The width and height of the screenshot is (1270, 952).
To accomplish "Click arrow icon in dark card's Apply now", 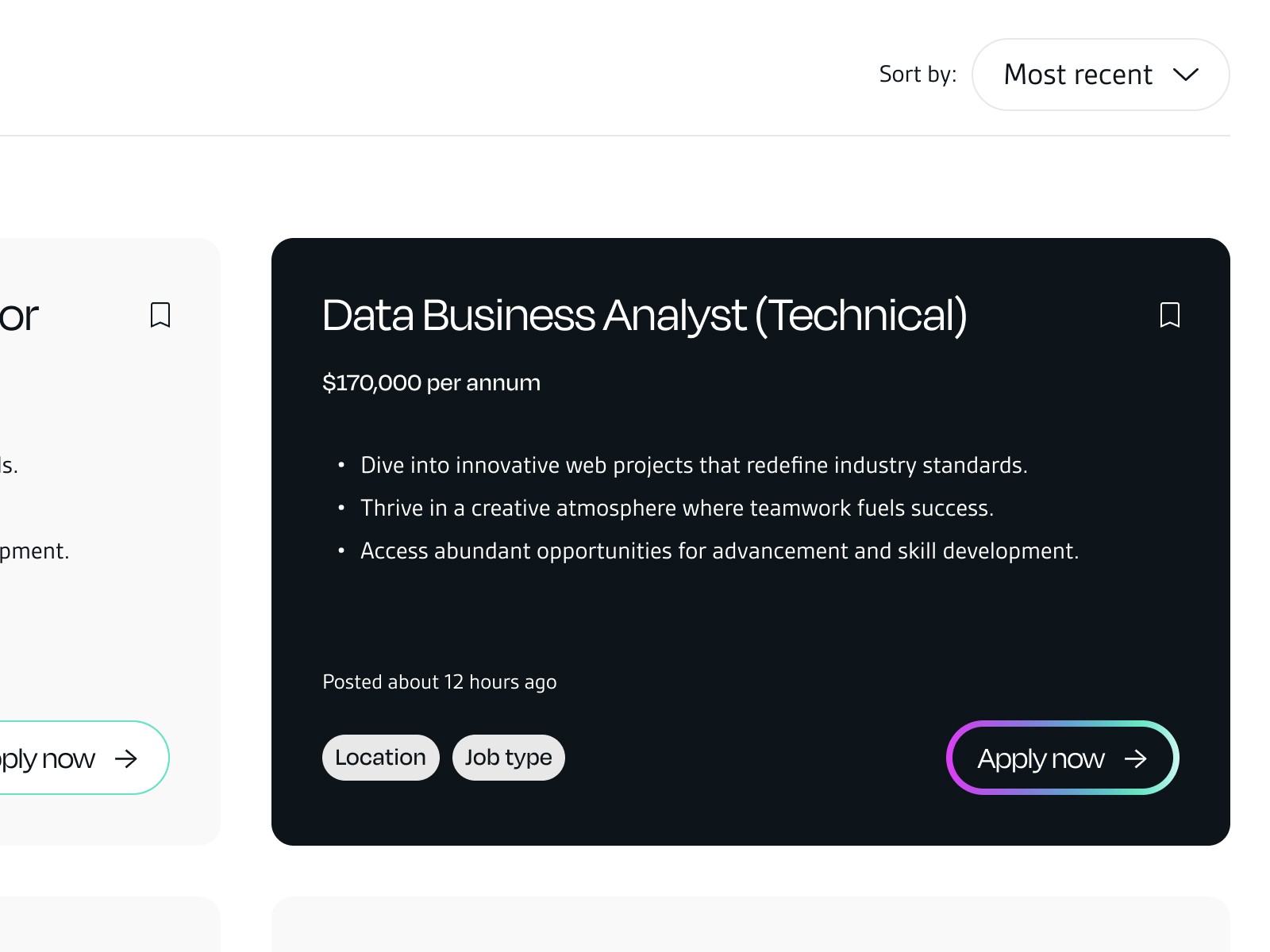I will click(x=1136, y=759).
